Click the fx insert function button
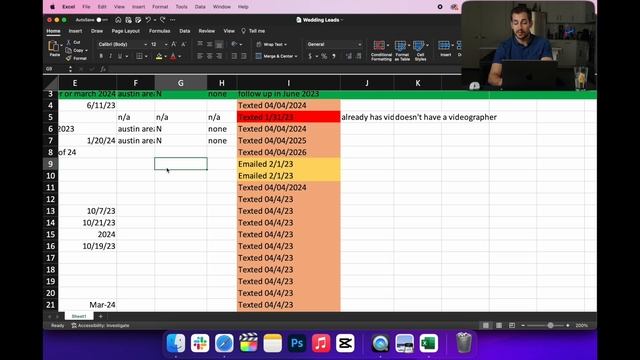 (103, 69)
